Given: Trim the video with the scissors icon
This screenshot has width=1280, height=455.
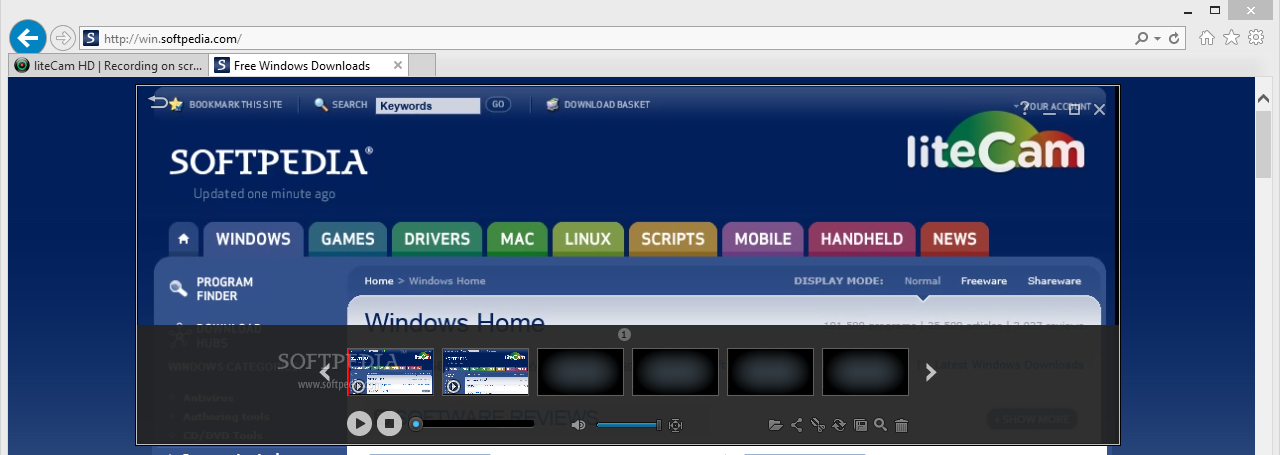Looking at the screenshot, I should point(817,425).
